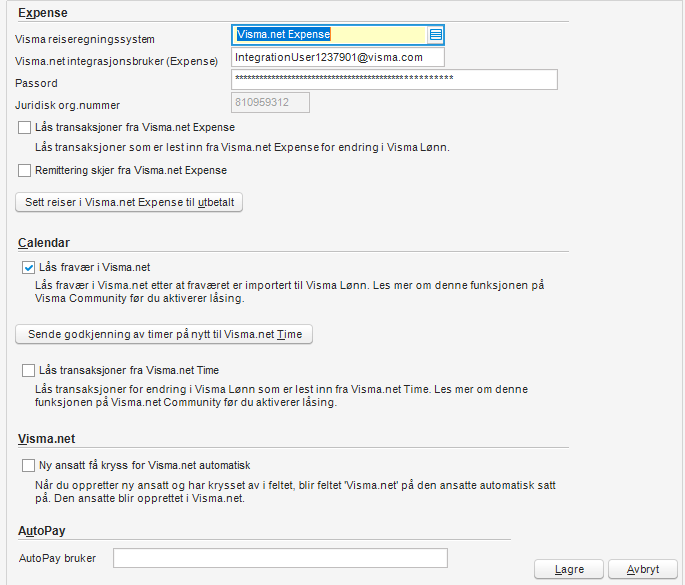685x585 pixels.
Task: Click the AutoPay section heading
Action: click(x=42, y=530)
